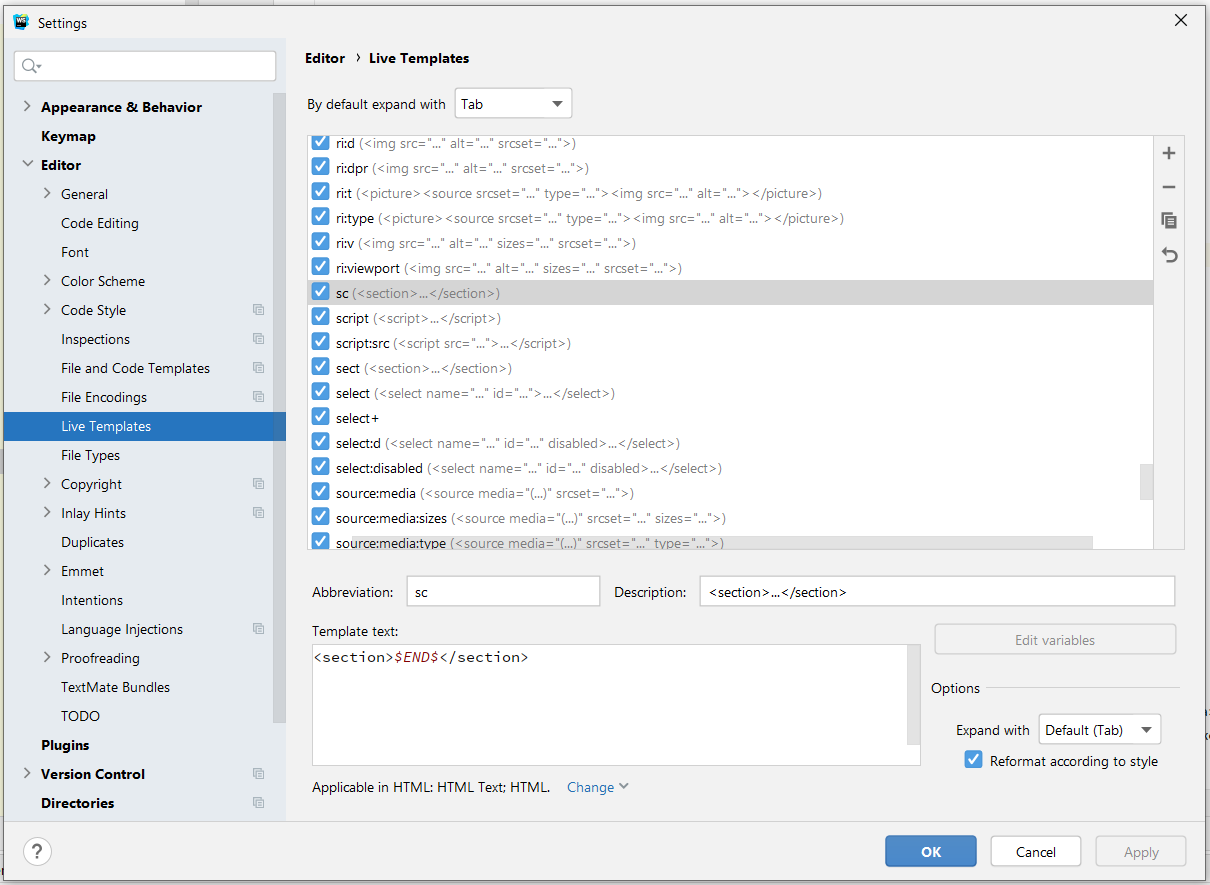Toggle Reformat according to style checkbox
Image resolution: width=1210 pixels, height=885 pixels.
tap(973, 760)
